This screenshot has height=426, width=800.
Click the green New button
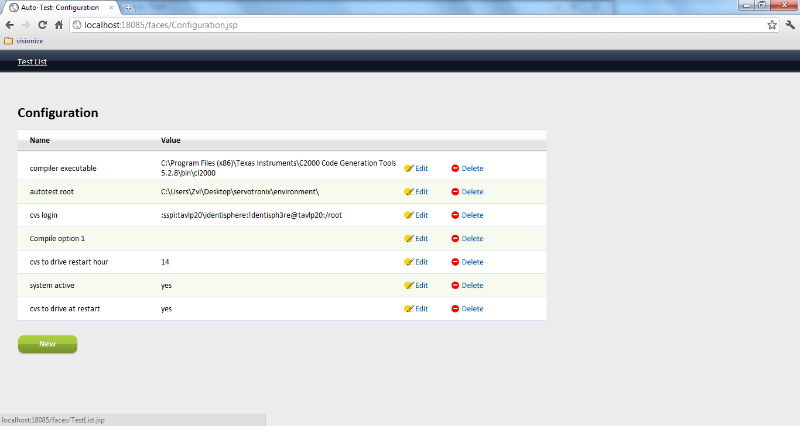pyautogui.click(x=47, y=344)
